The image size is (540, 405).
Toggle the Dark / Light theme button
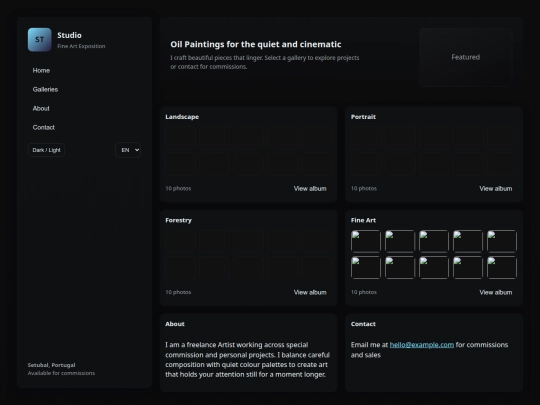(x=46, y=150)
